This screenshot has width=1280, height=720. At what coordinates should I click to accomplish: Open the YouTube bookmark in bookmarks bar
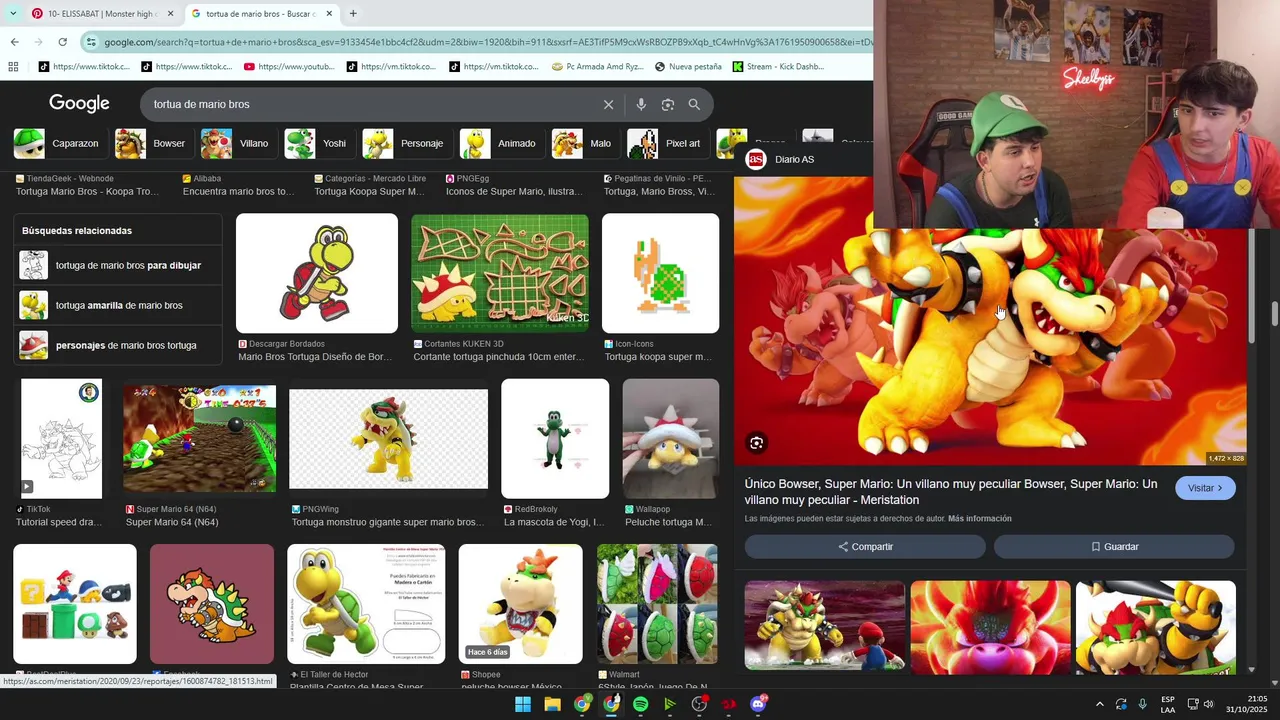coord(289,67)
